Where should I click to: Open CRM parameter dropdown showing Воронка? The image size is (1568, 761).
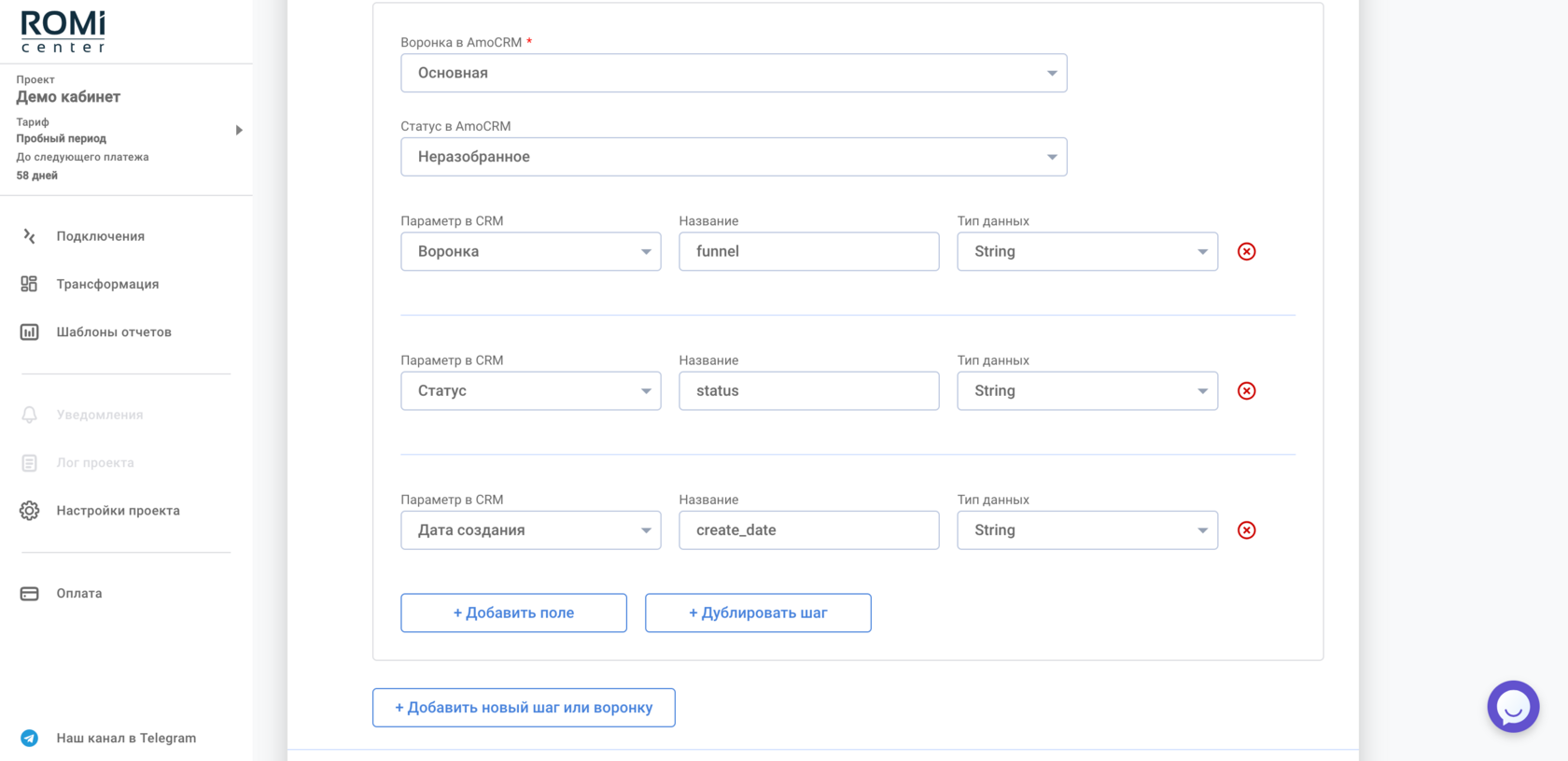pos(531,251)
